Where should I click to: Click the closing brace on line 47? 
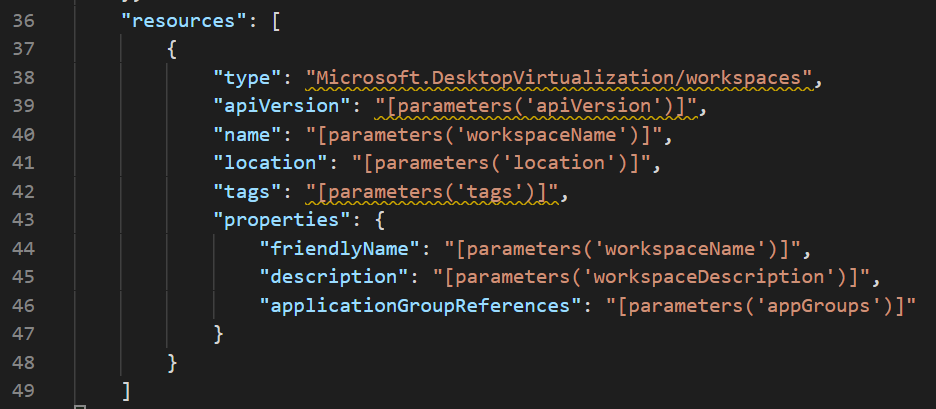coord(218,334)
